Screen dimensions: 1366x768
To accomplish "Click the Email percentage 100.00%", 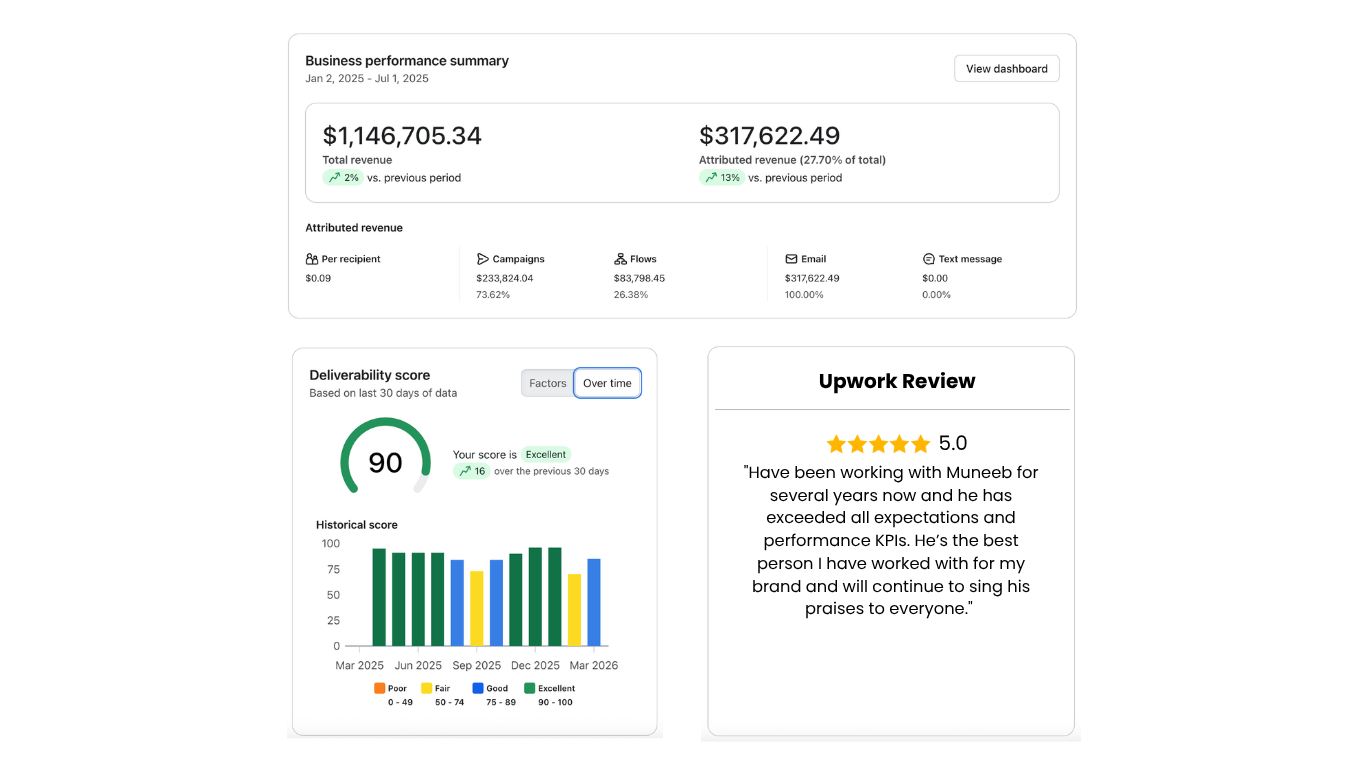I will [805, 295].
